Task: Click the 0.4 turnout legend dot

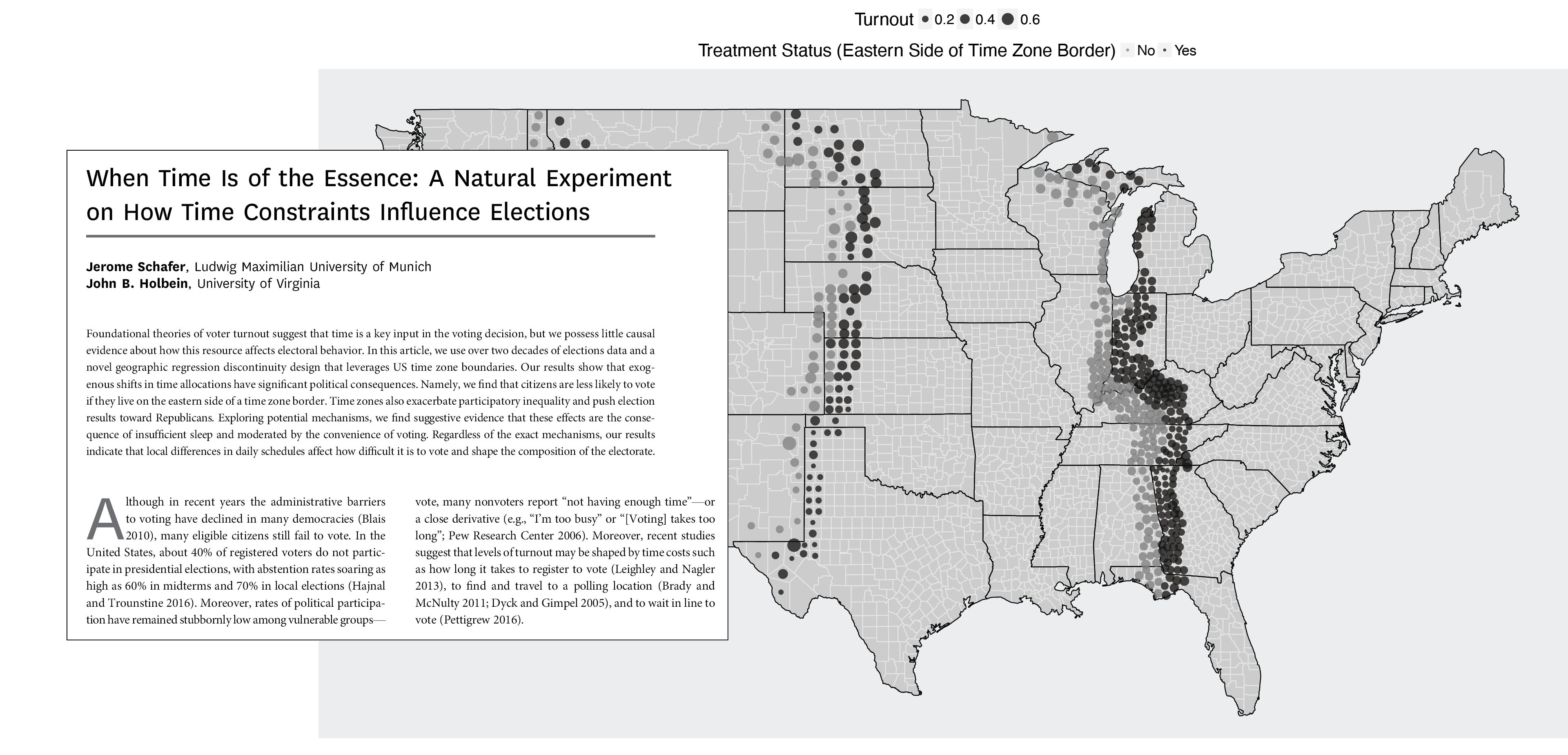Action: pyautogui.click(x=965, y=20)
